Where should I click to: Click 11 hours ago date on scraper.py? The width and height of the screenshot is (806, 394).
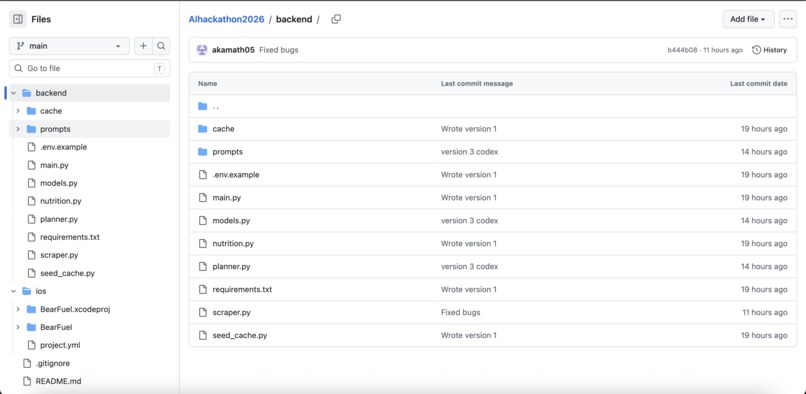point(764,313)
